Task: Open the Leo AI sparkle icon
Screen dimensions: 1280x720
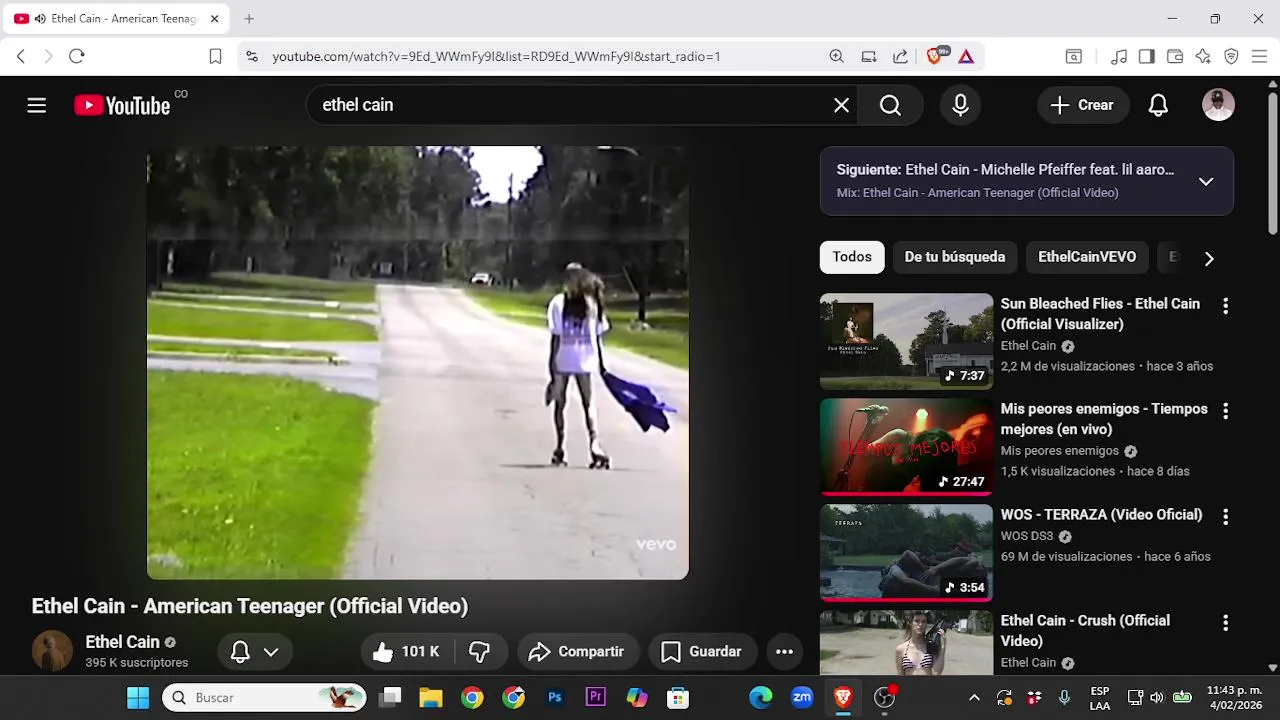Action: point(1203,57)
